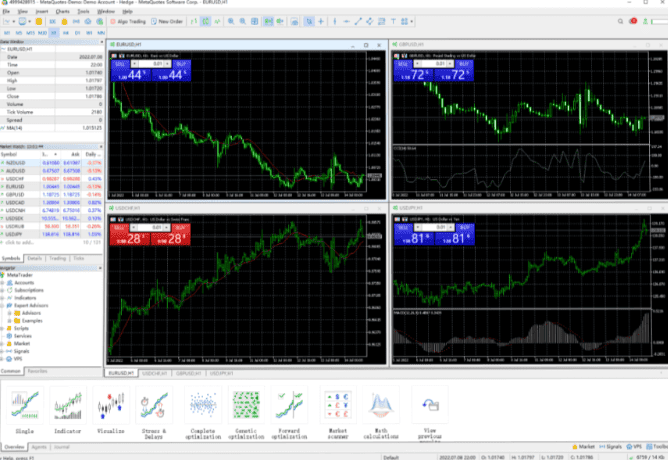
Task: Open Market link in the status bar
Action: pos(583,446)
